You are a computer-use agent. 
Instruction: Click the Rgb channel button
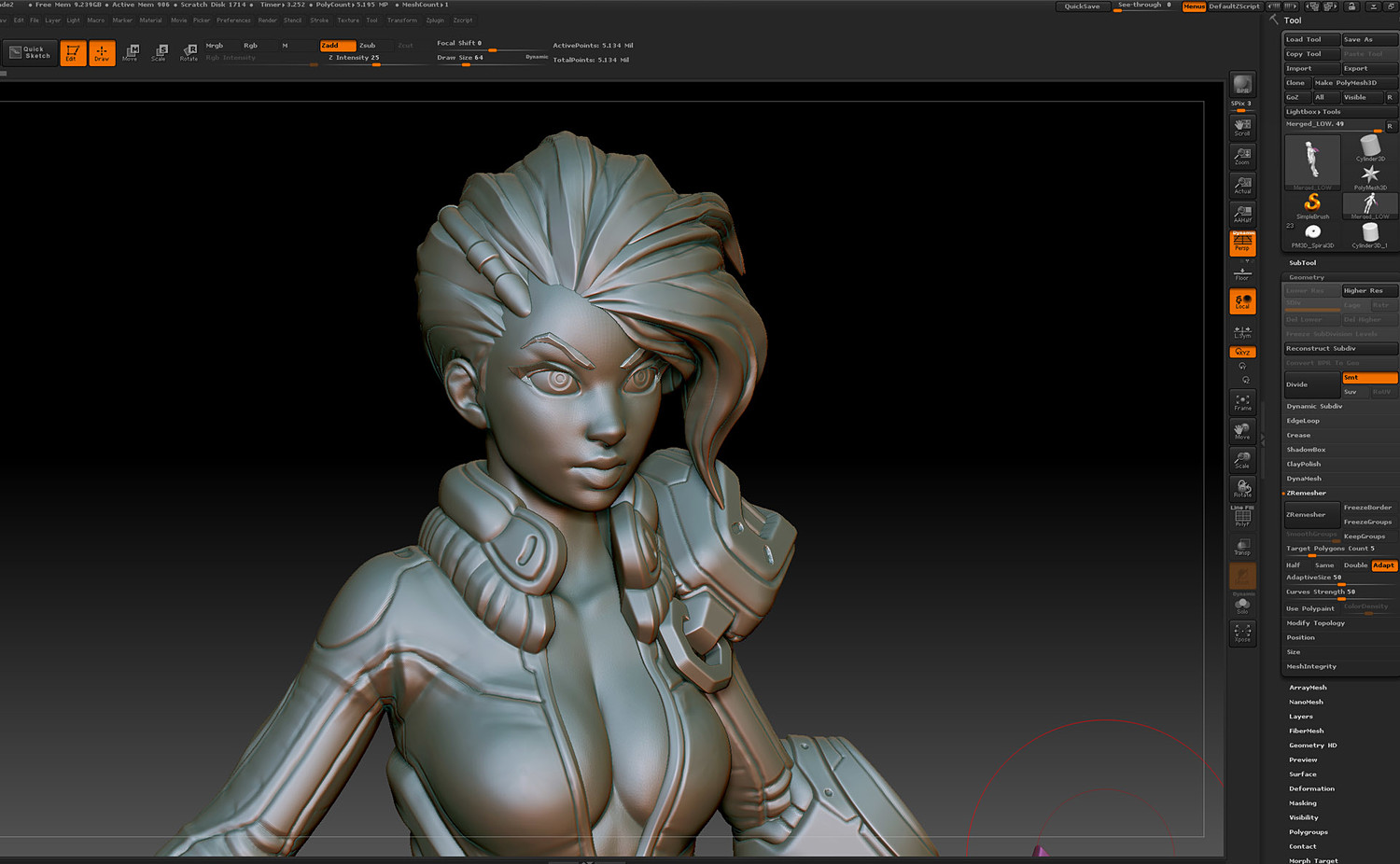click(250, 45)
